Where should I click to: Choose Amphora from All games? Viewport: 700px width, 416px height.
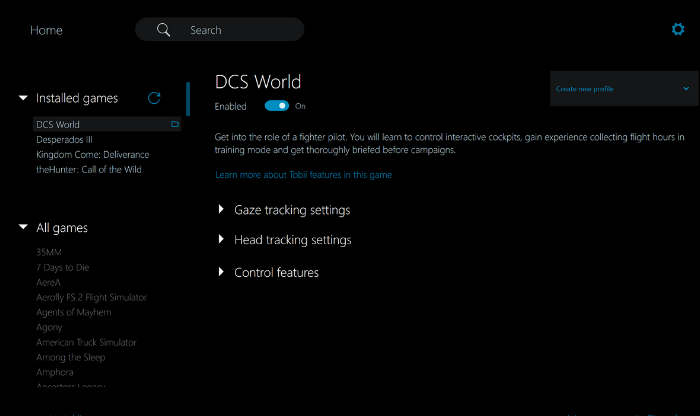click(x=54, y=372)
